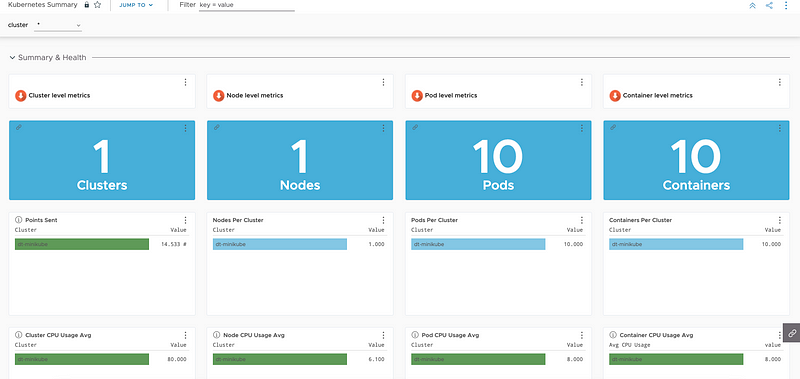Click the link icon on Containers tile
Screen dimensions: 800x379
pos(613,127)
